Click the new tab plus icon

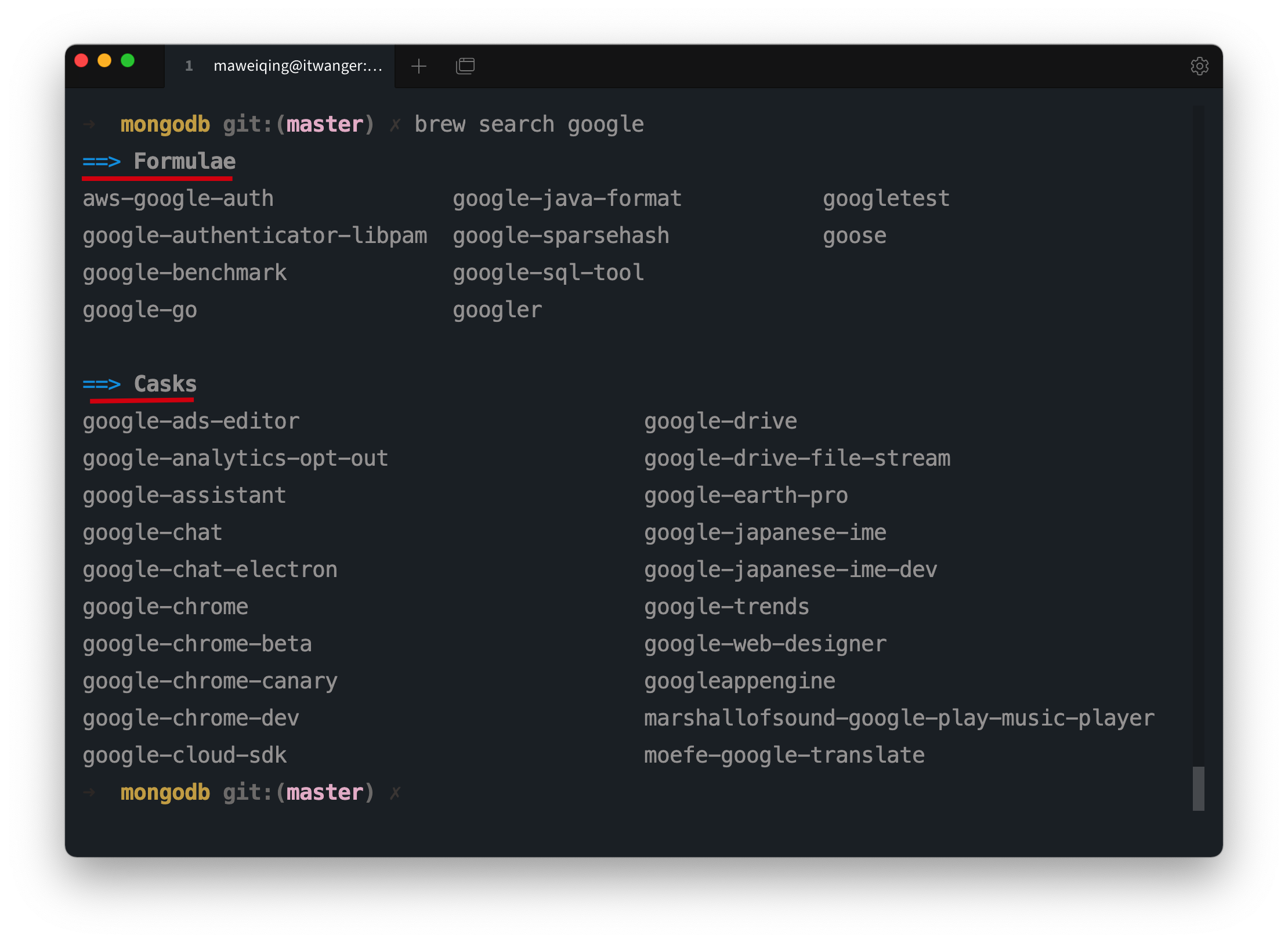(x=420, y=65)
